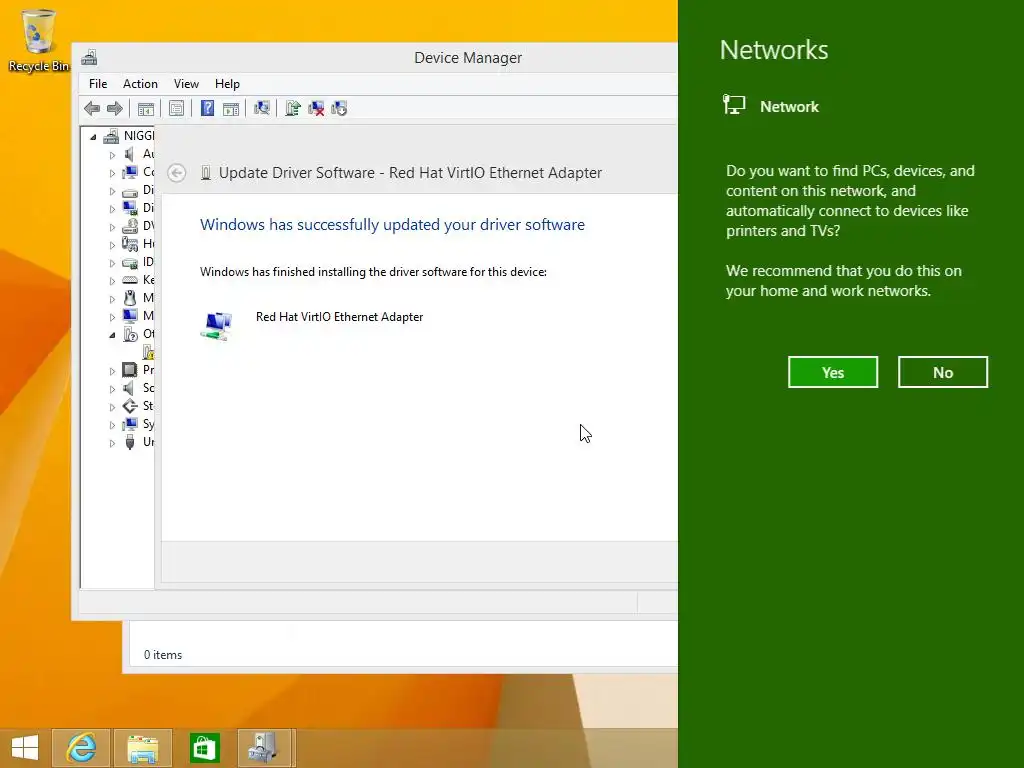Viewport: 1024px width, 768px height.
Task: Select the Mice category mouse icon
Action: [x=130, y=298]
